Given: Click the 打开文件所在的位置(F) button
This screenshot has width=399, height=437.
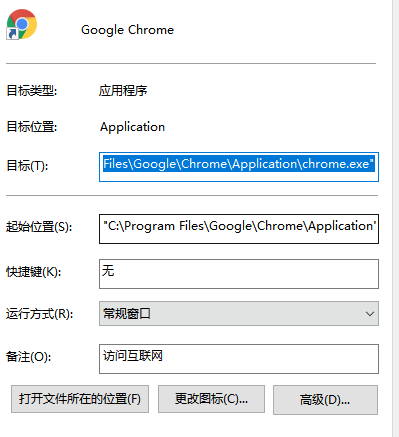Looking at the screenshot, I should coord(80,399).
